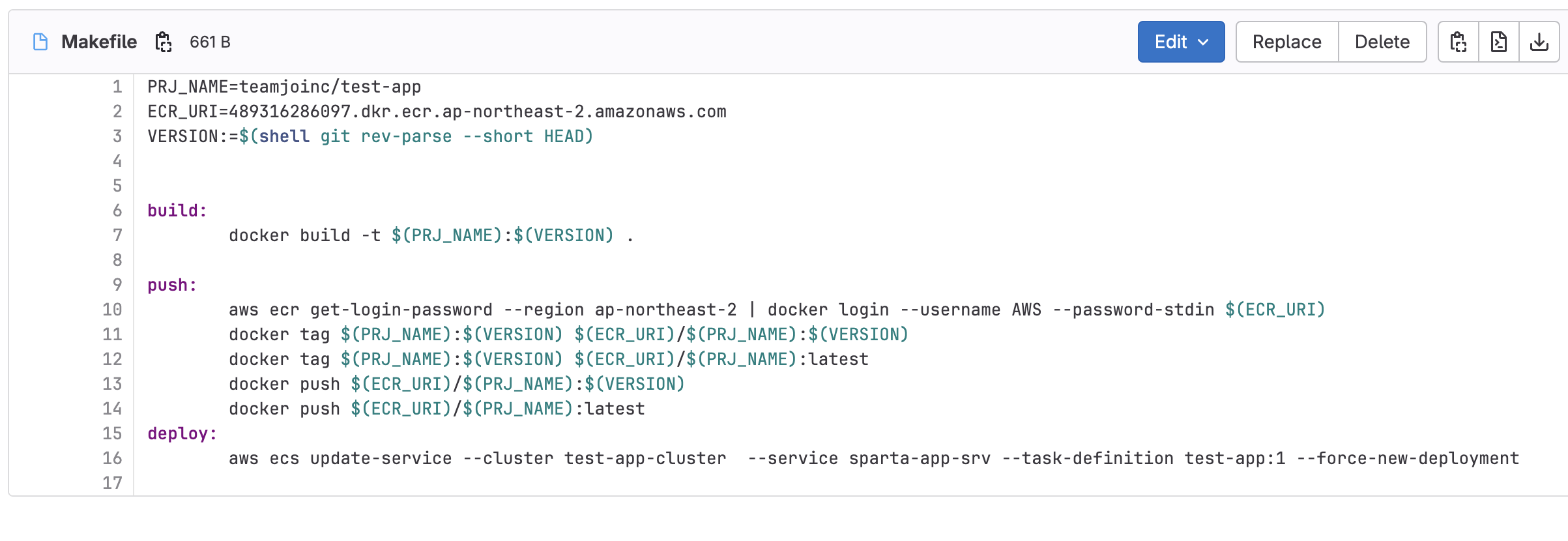Click the Delete button
The image size is (1568, 541).
click(x=1382, y=42)
